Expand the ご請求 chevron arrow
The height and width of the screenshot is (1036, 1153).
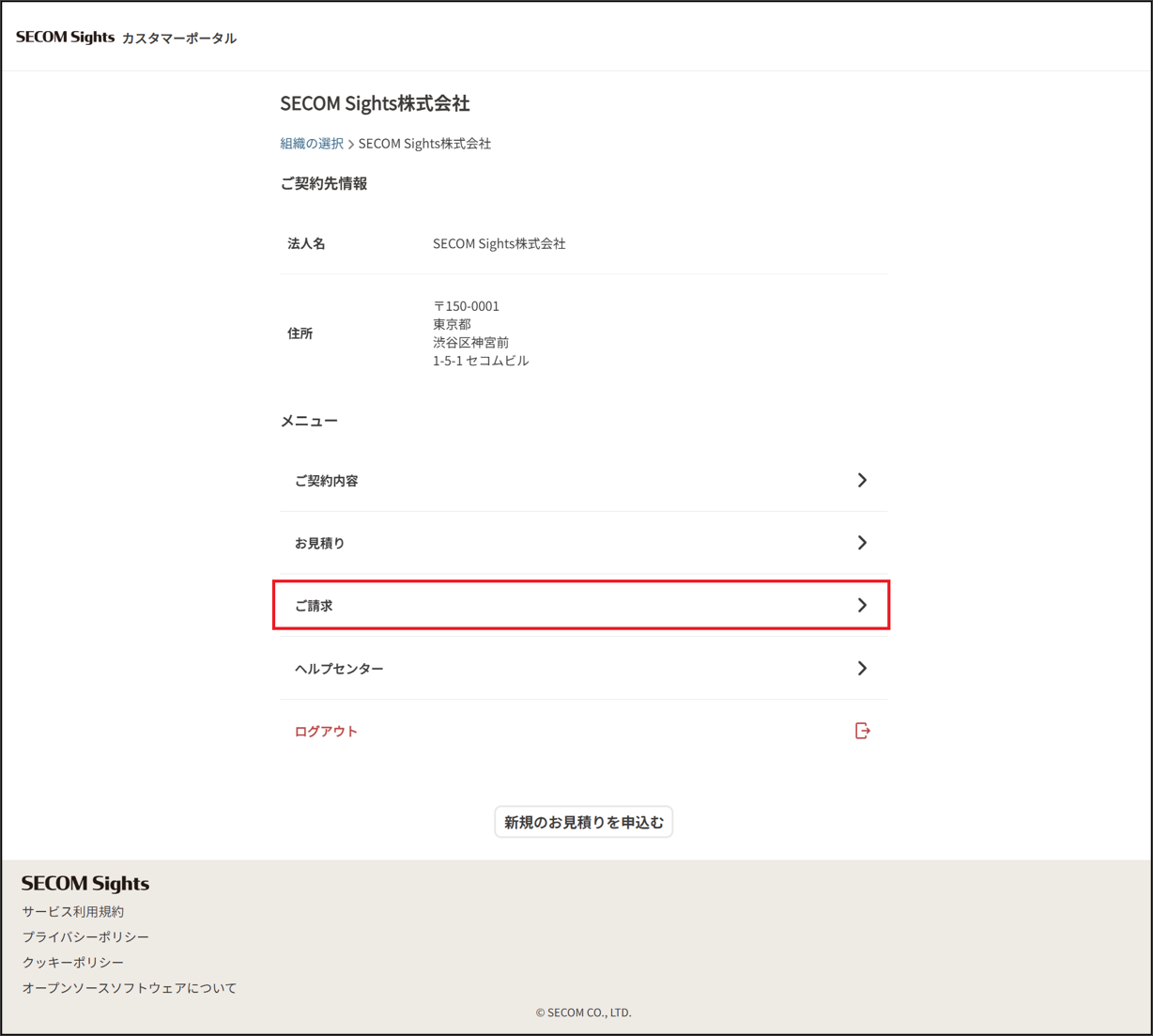pyautogui.click(x=862, y=606)
